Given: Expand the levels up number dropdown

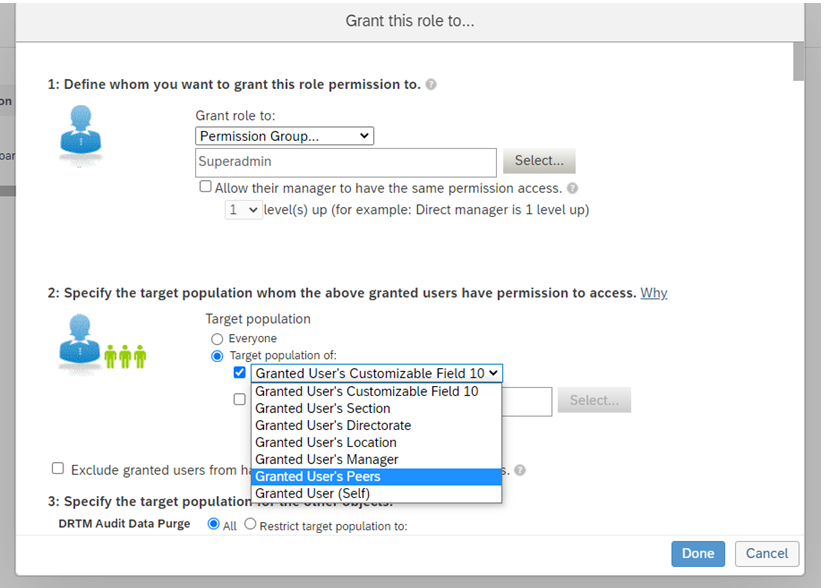Looking at the screenshot, I should pyautogui.click(x=243, y=210).
